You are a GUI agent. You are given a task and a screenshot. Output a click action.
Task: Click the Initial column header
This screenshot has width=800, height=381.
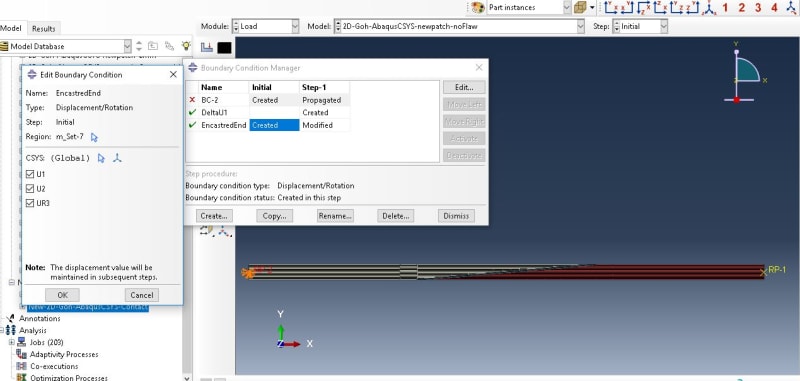tap(274, 87)
